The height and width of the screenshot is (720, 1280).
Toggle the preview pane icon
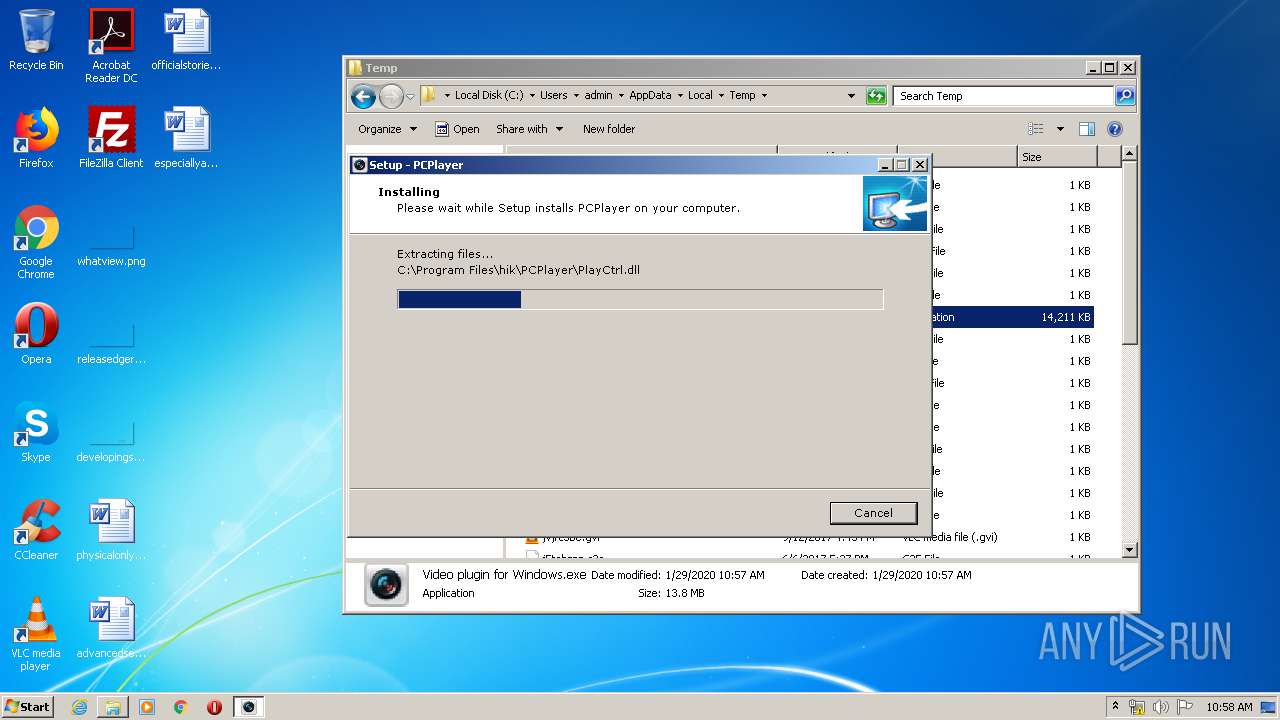[x=1087, y=129]
